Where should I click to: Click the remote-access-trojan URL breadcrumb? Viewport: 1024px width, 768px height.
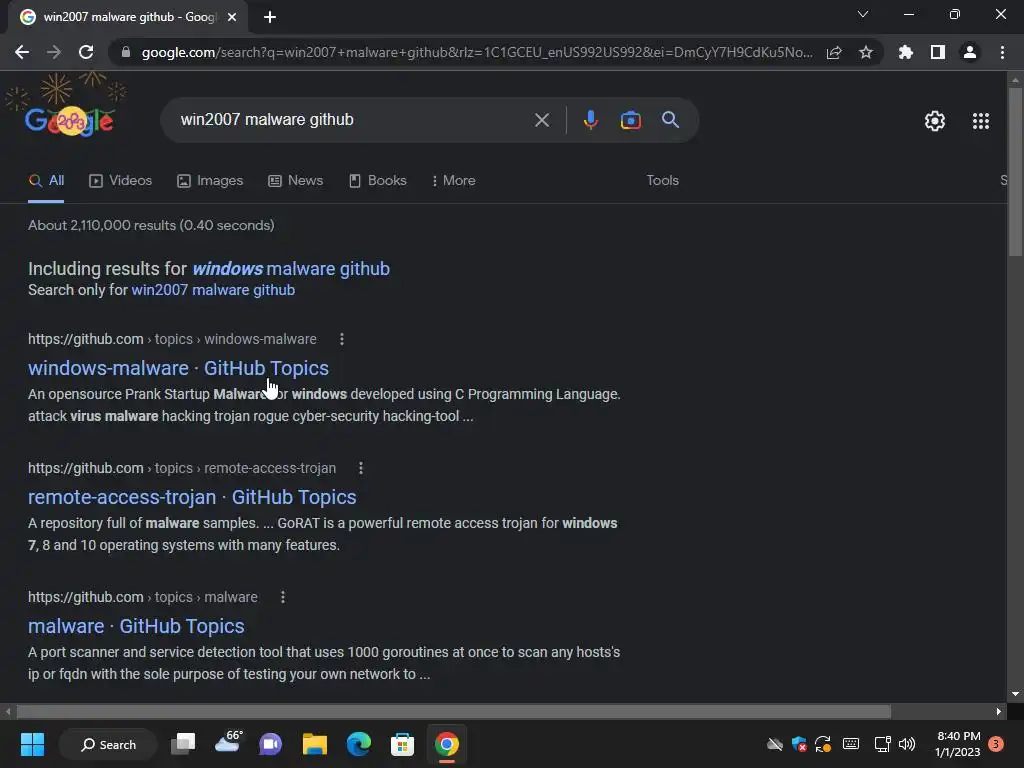pos(182,468)
